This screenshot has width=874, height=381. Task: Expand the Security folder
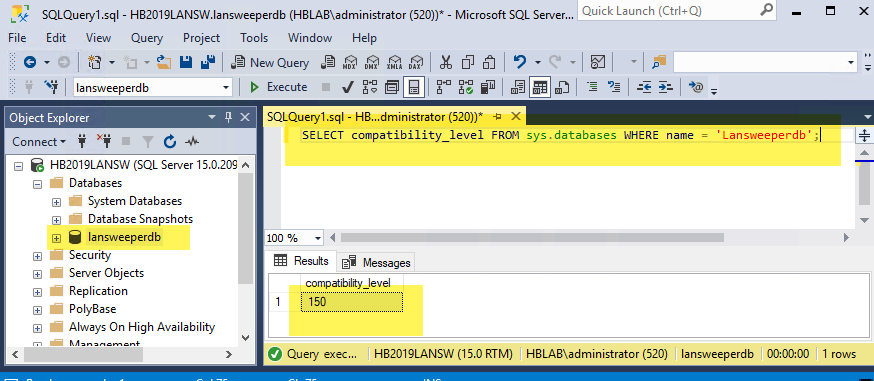coord(37,256)
